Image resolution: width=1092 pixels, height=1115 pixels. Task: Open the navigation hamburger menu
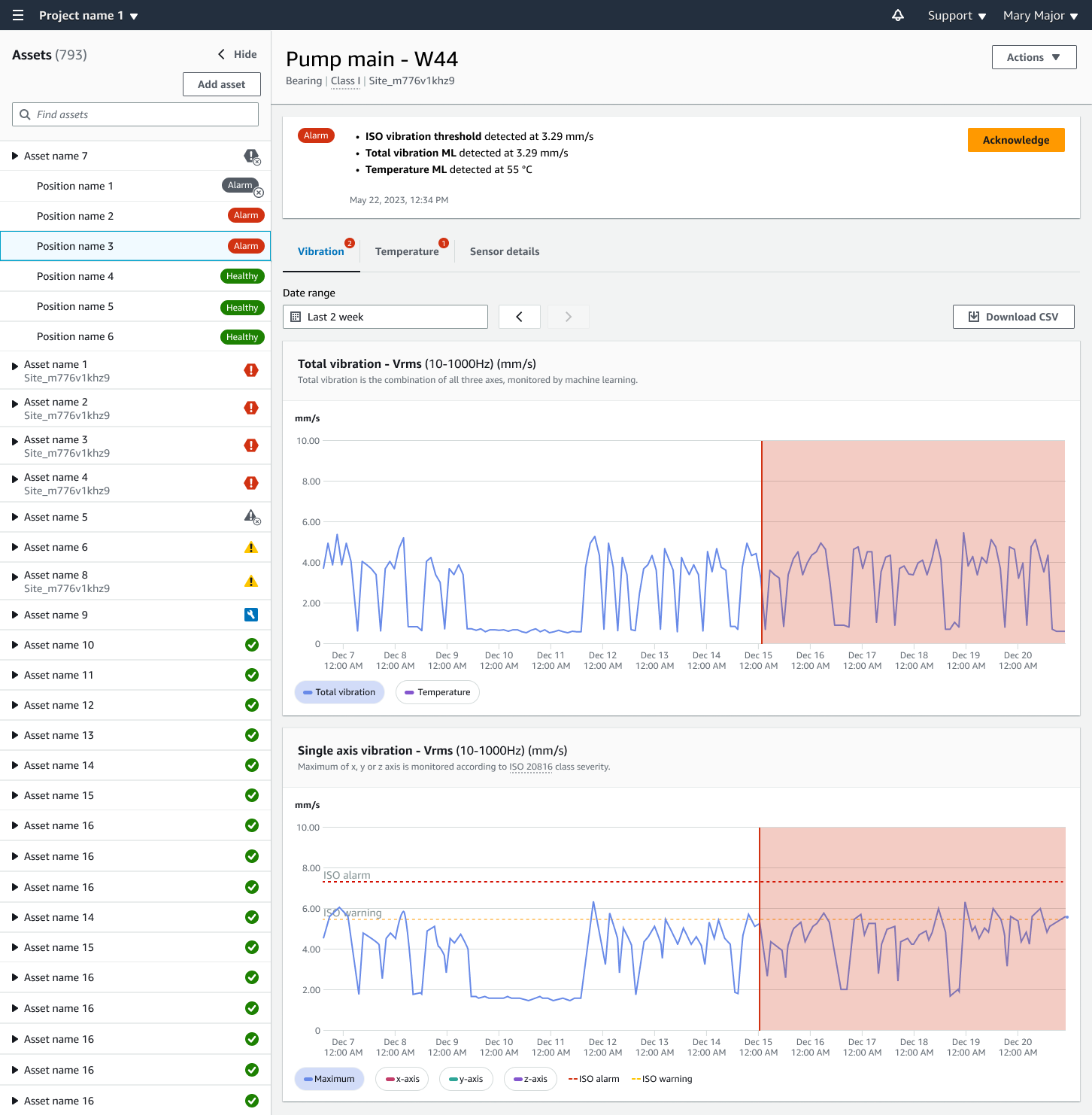click(17, 15)
